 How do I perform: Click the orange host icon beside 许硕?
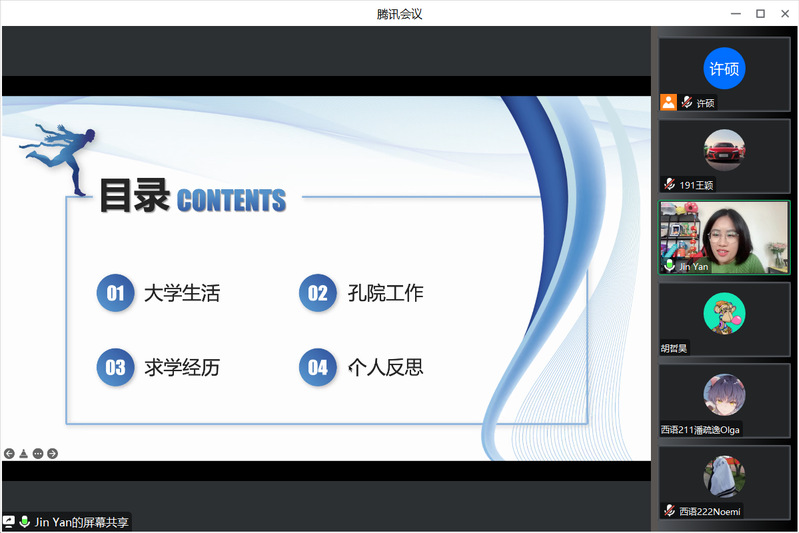point(668,102)
